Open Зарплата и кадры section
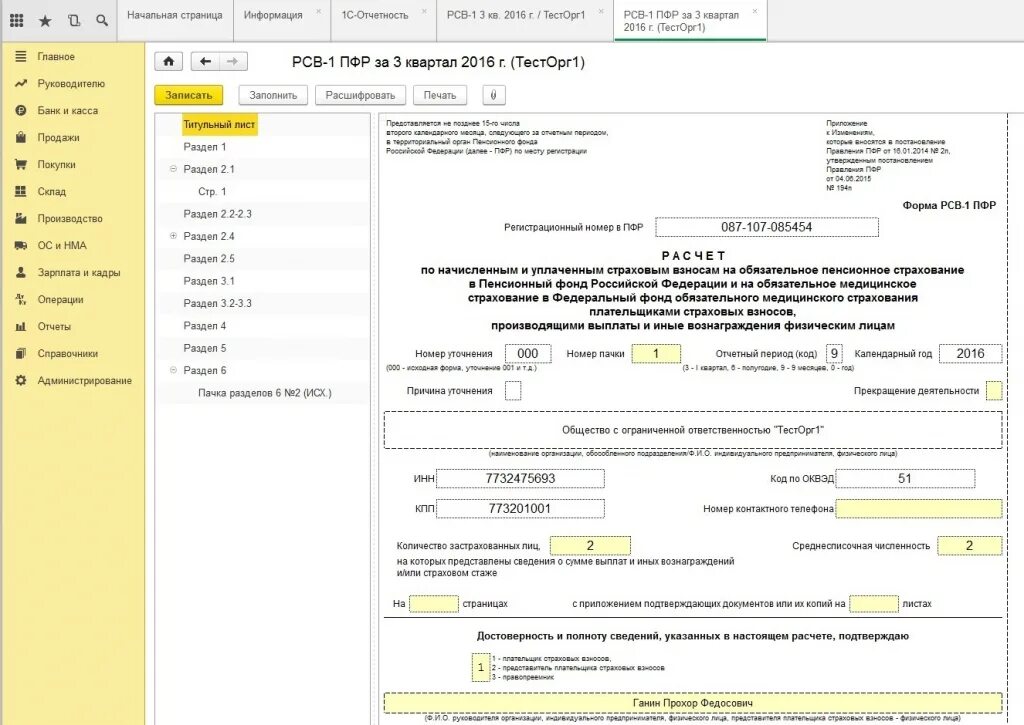Image resolution: width=1024 pixels, height=725 pixels. pos(78,272)
